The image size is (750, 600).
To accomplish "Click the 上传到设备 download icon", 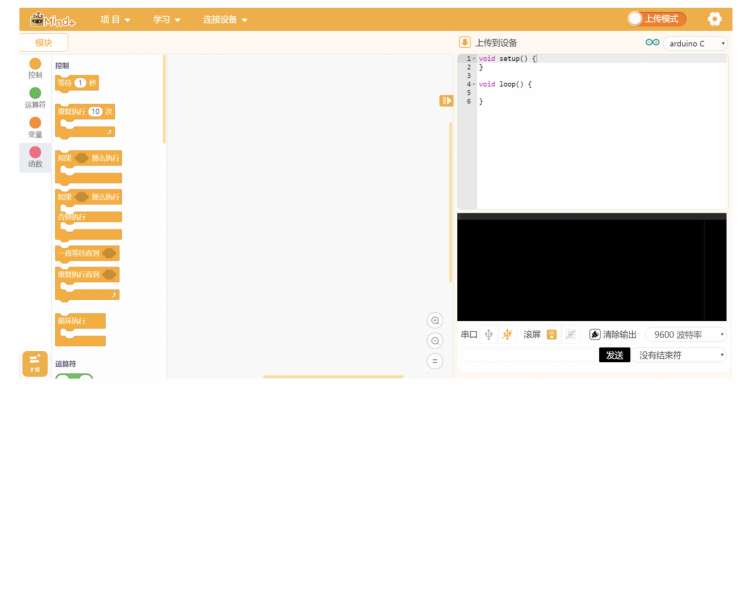I will 464,42.
